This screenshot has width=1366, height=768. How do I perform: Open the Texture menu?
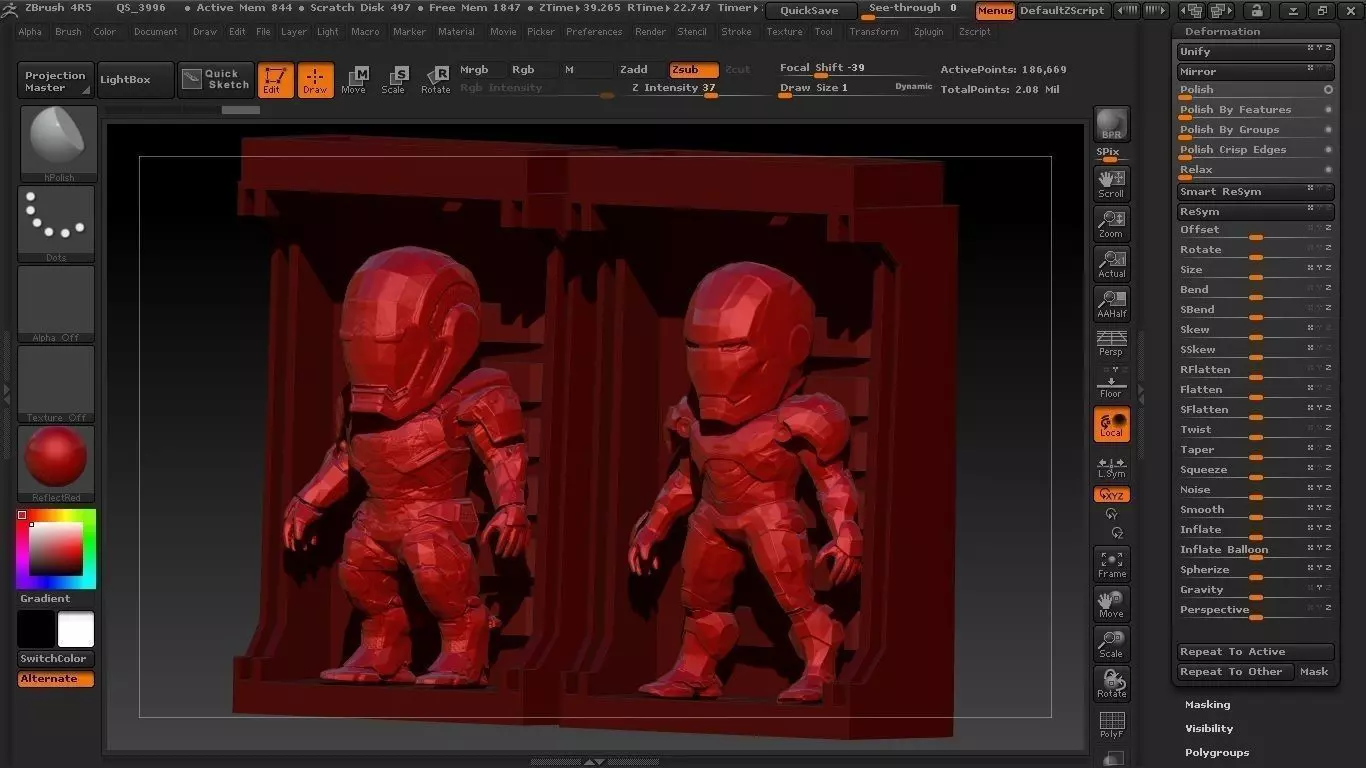coord(784,32)
